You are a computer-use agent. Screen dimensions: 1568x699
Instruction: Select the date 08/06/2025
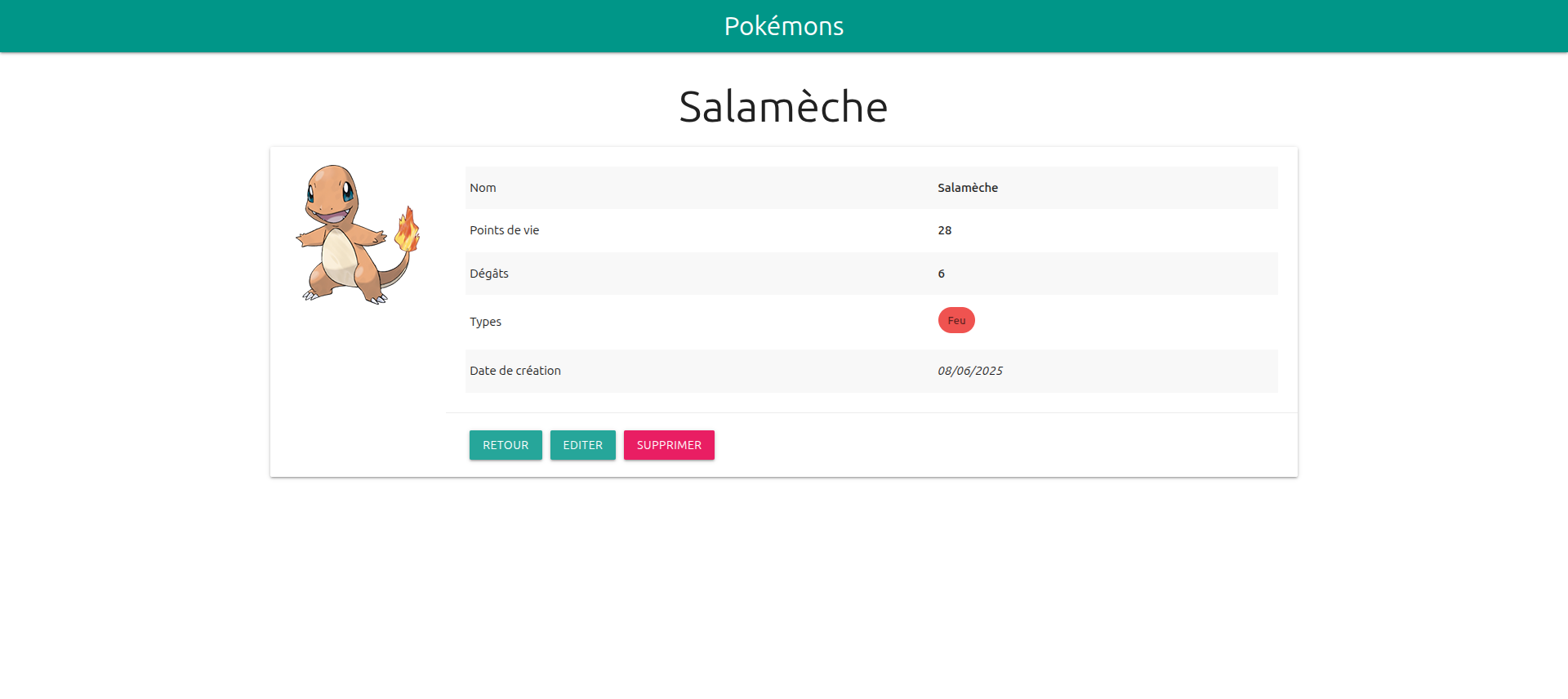pos(970,371)
